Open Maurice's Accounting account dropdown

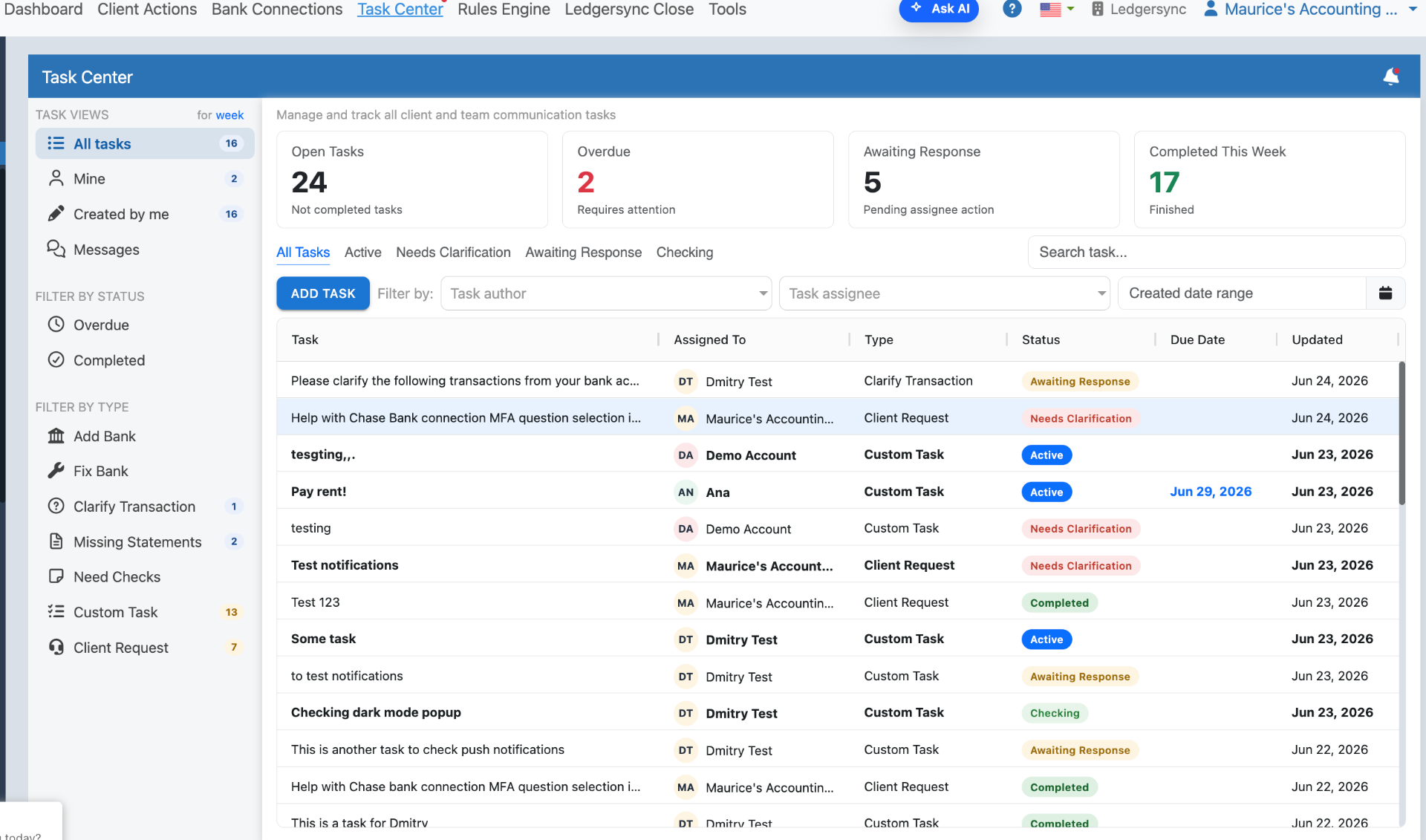pyautogui.click(x=1311, y=10)
